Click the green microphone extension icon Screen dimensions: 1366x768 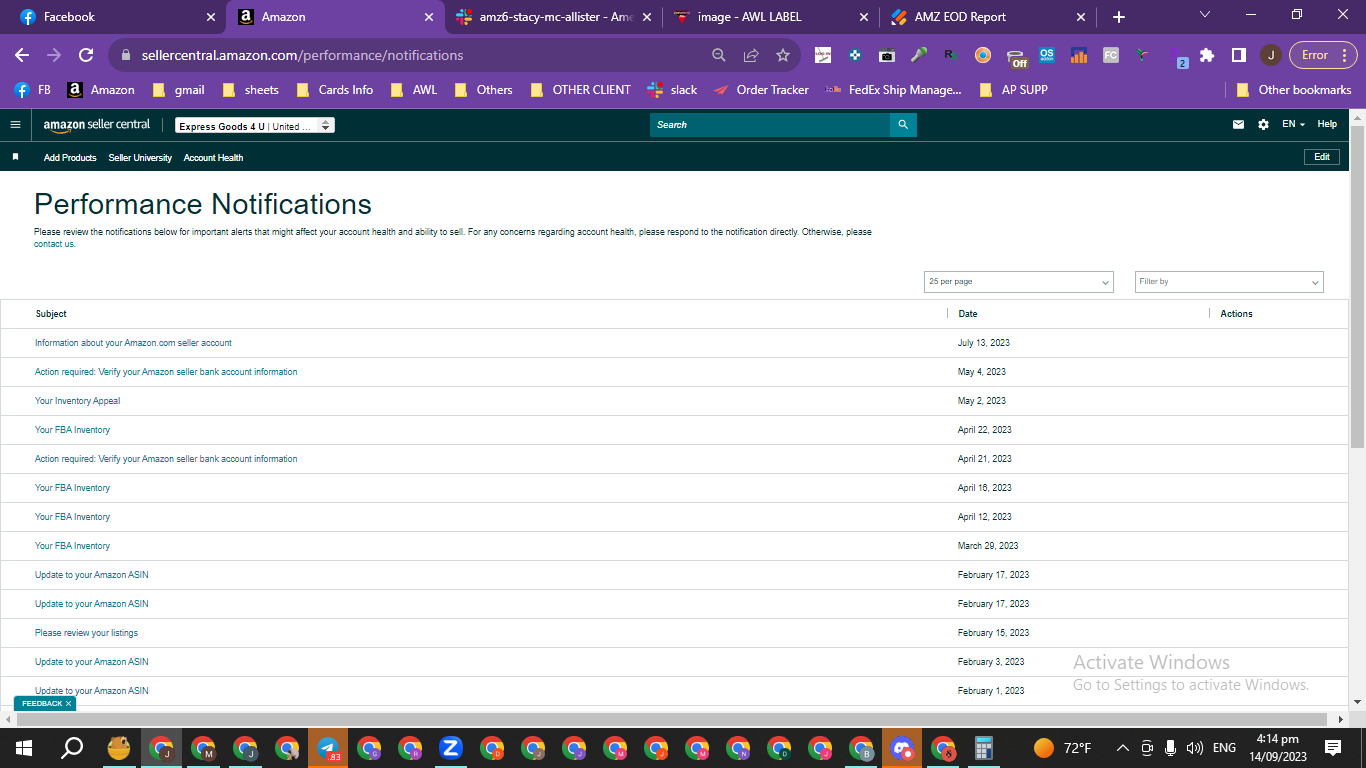(919, 55)
